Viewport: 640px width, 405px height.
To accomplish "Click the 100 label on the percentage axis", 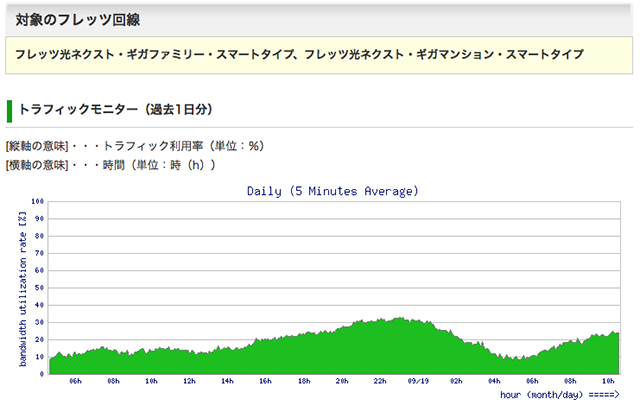I will point(38,201).
